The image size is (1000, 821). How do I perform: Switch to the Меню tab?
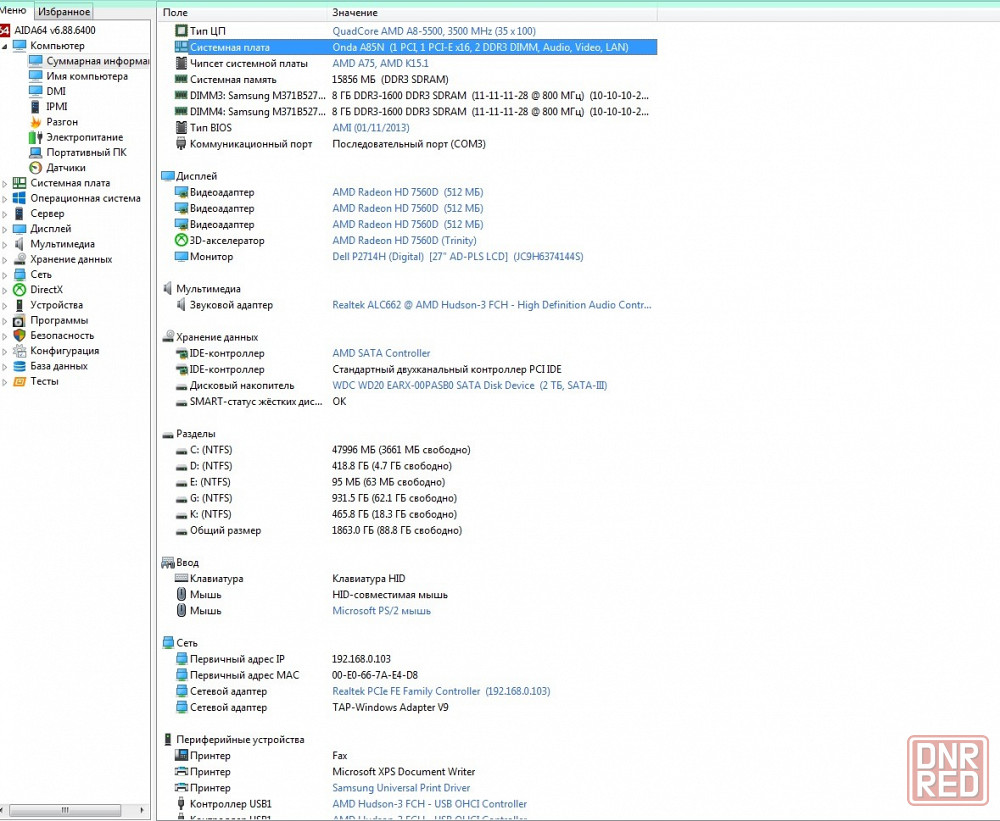point(14,11)
